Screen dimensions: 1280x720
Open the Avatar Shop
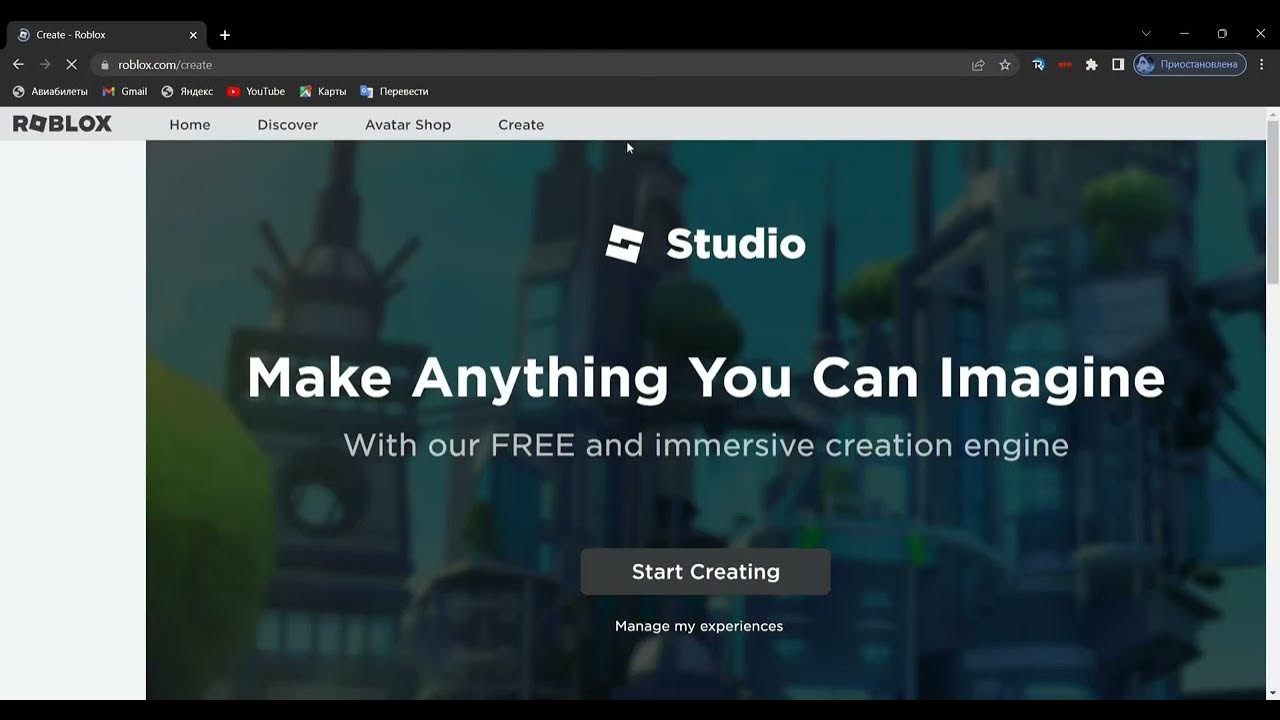tap(408, 125)
